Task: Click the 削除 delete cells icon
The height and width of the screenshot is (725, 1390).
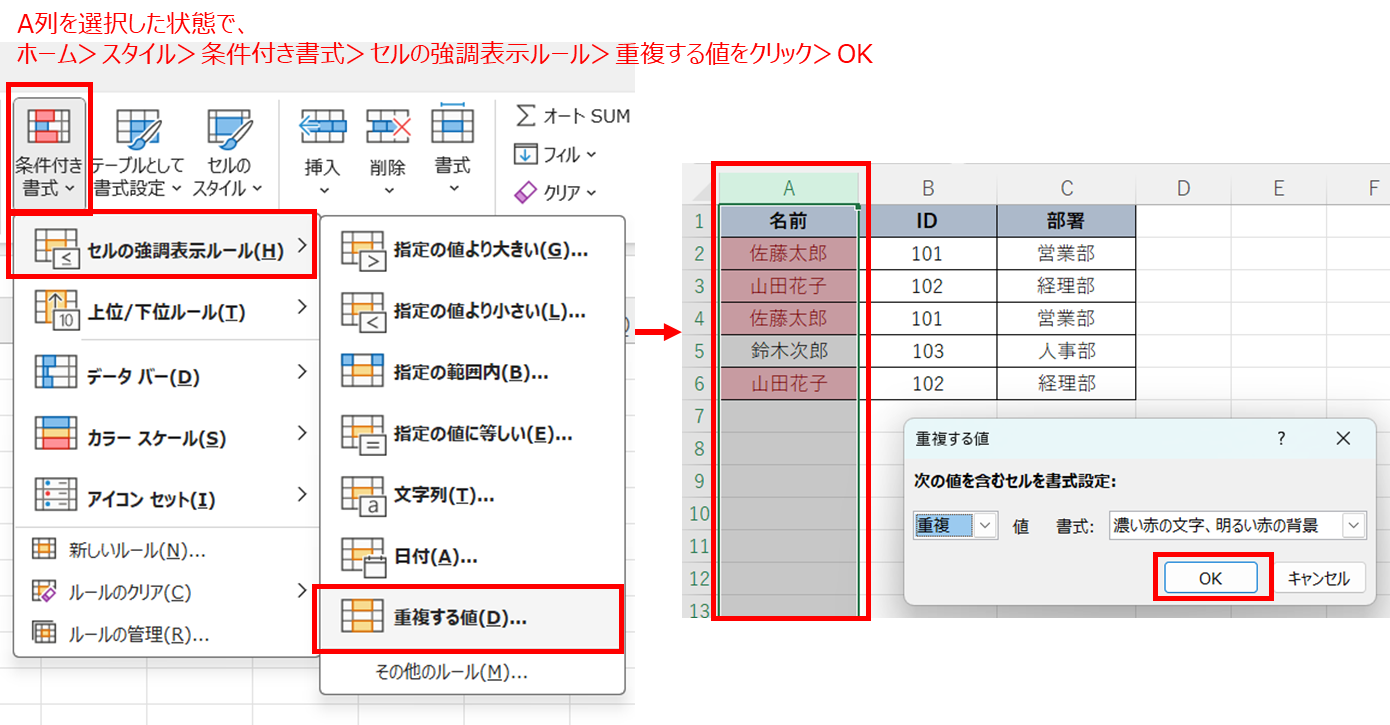Action: (x=388, y=127)
